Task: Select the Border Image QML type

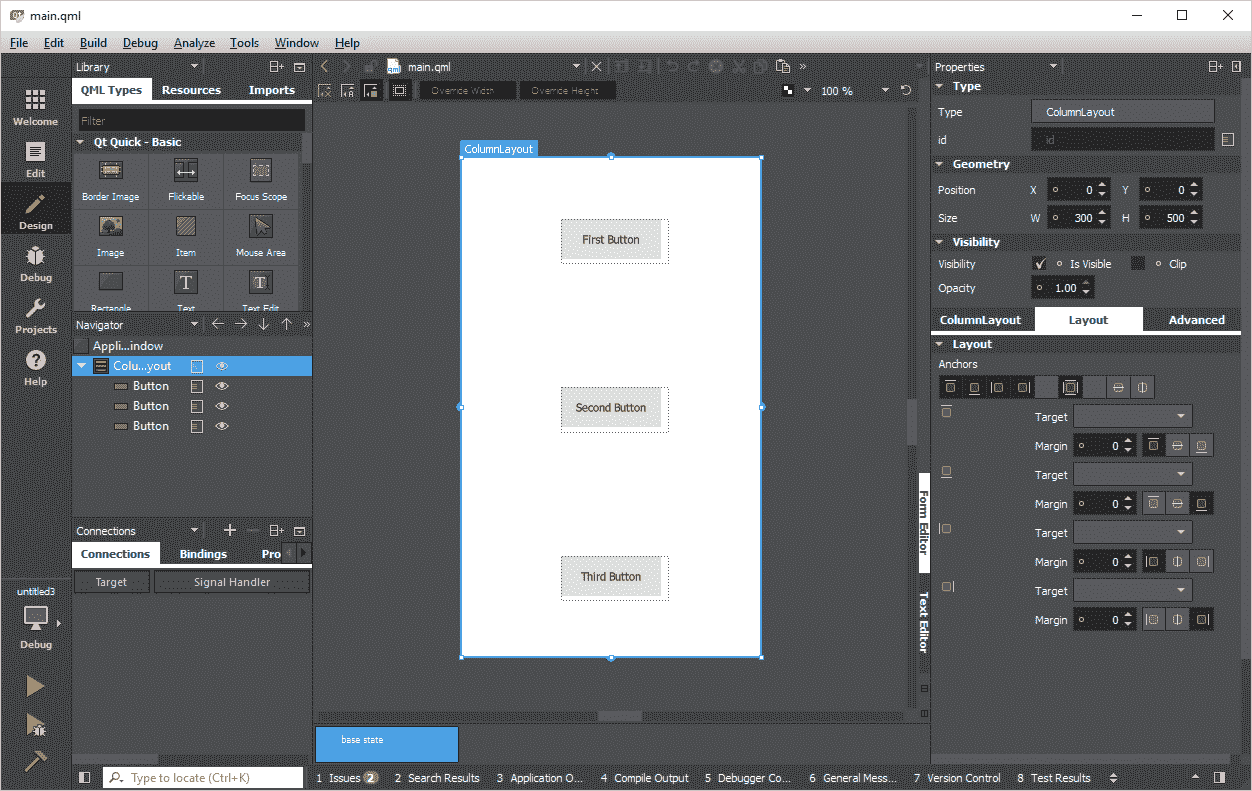Action: coord(110,180)
